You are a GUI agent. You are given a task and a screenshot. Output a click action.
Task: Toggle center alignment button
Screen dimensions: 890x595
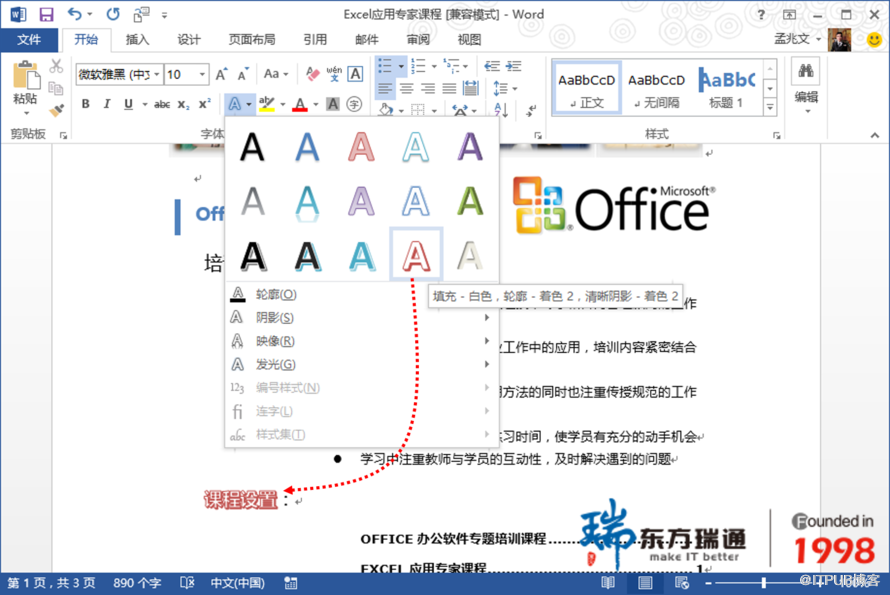click(406, 88)
